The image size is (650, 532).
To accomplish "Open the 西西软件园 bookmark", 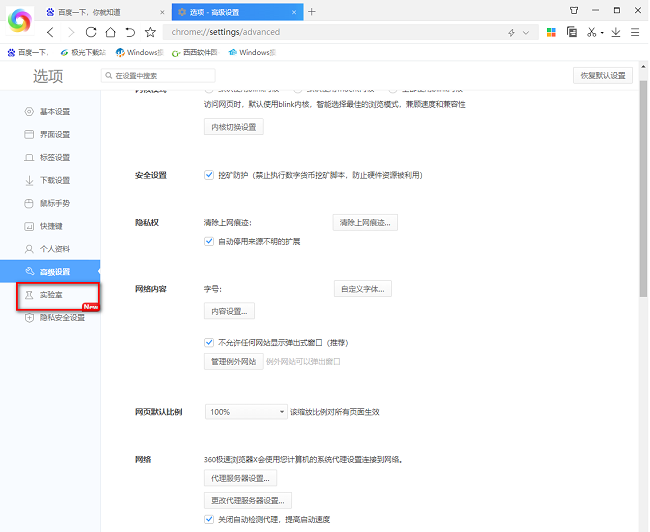I will pos(195,52).
